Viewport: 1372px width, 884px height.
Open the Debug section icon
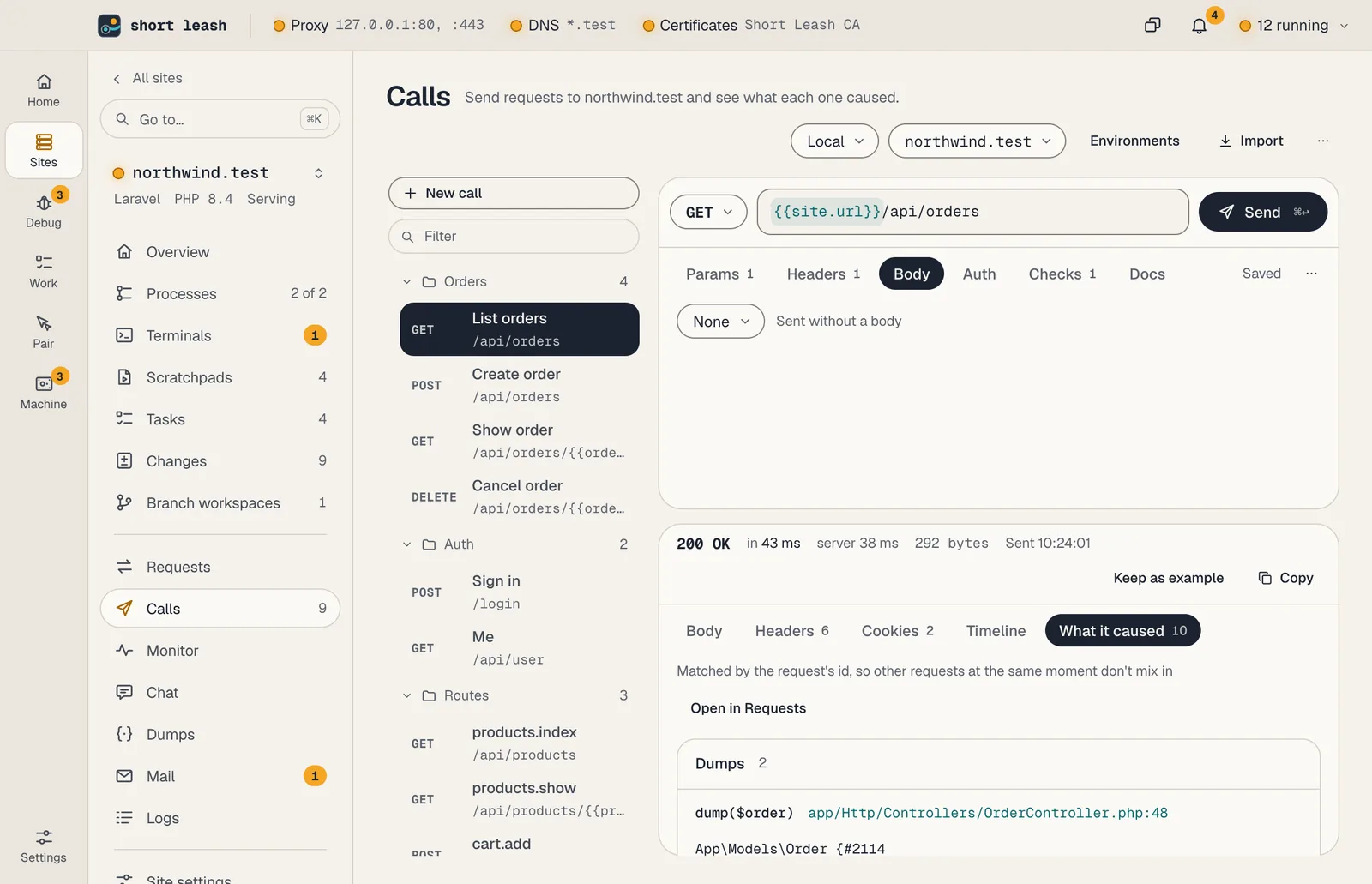44,210
